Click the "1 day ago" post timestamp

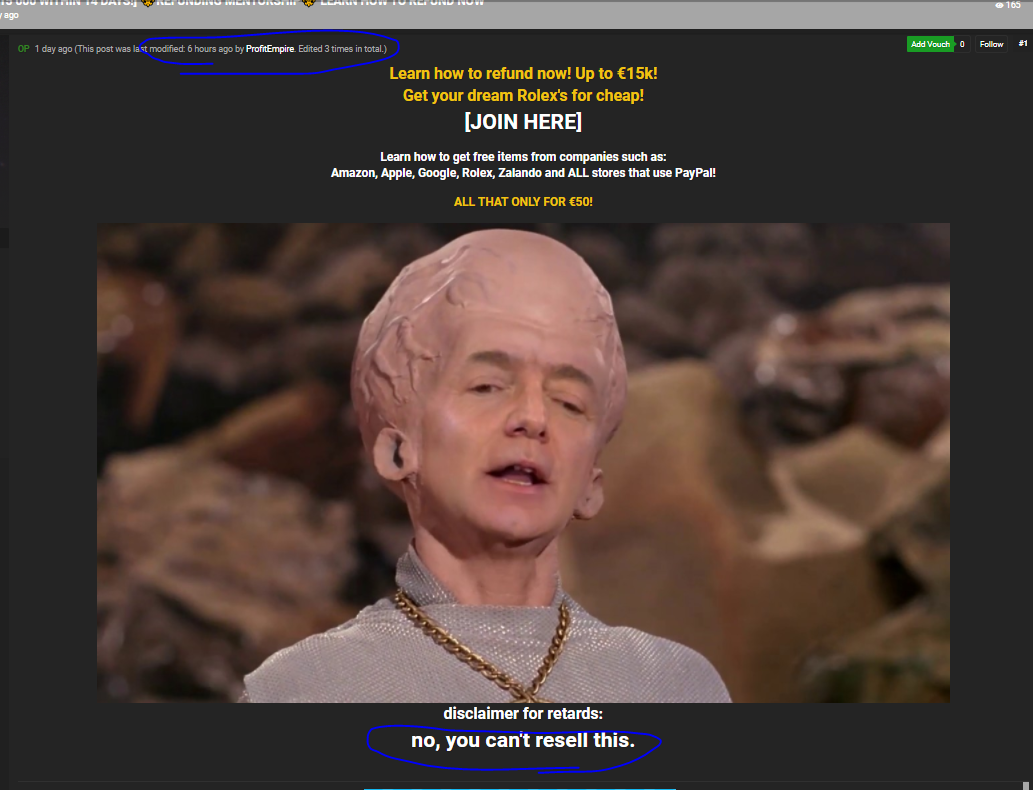click(53, 49)
